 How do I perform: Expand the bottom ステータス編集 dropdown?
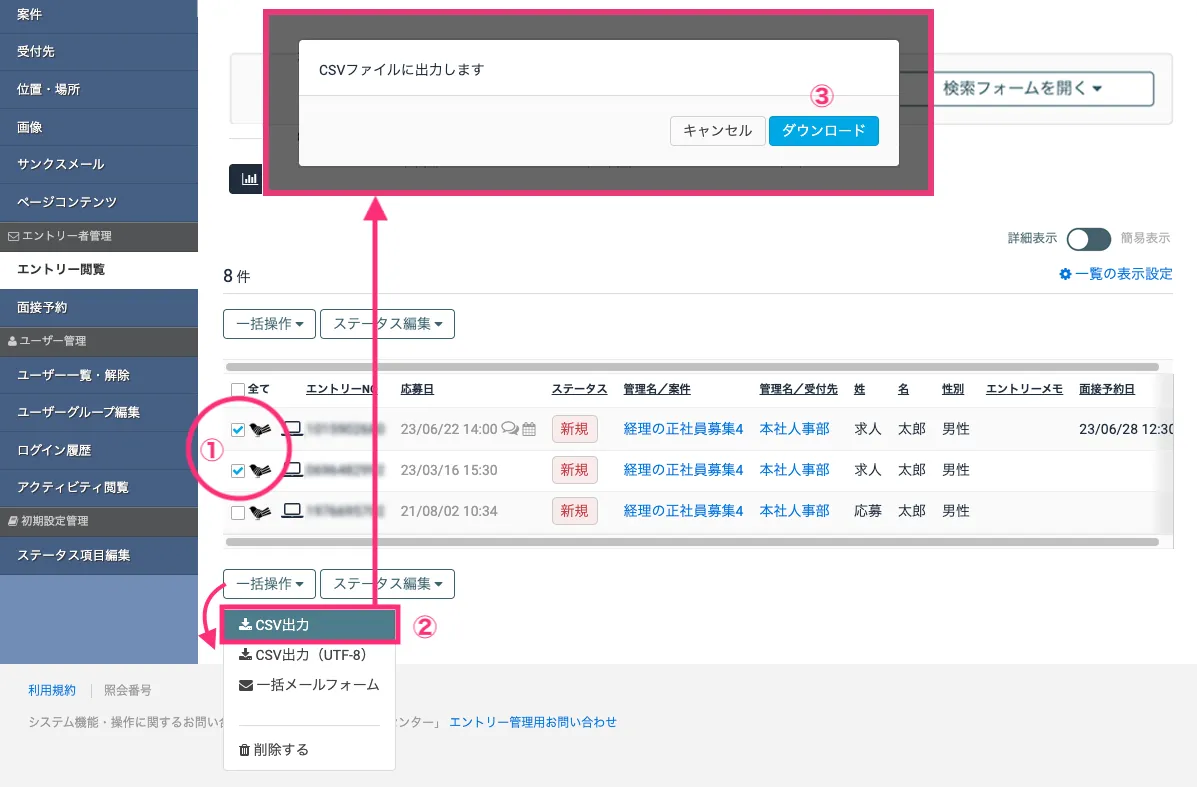(x=387, y=583)
